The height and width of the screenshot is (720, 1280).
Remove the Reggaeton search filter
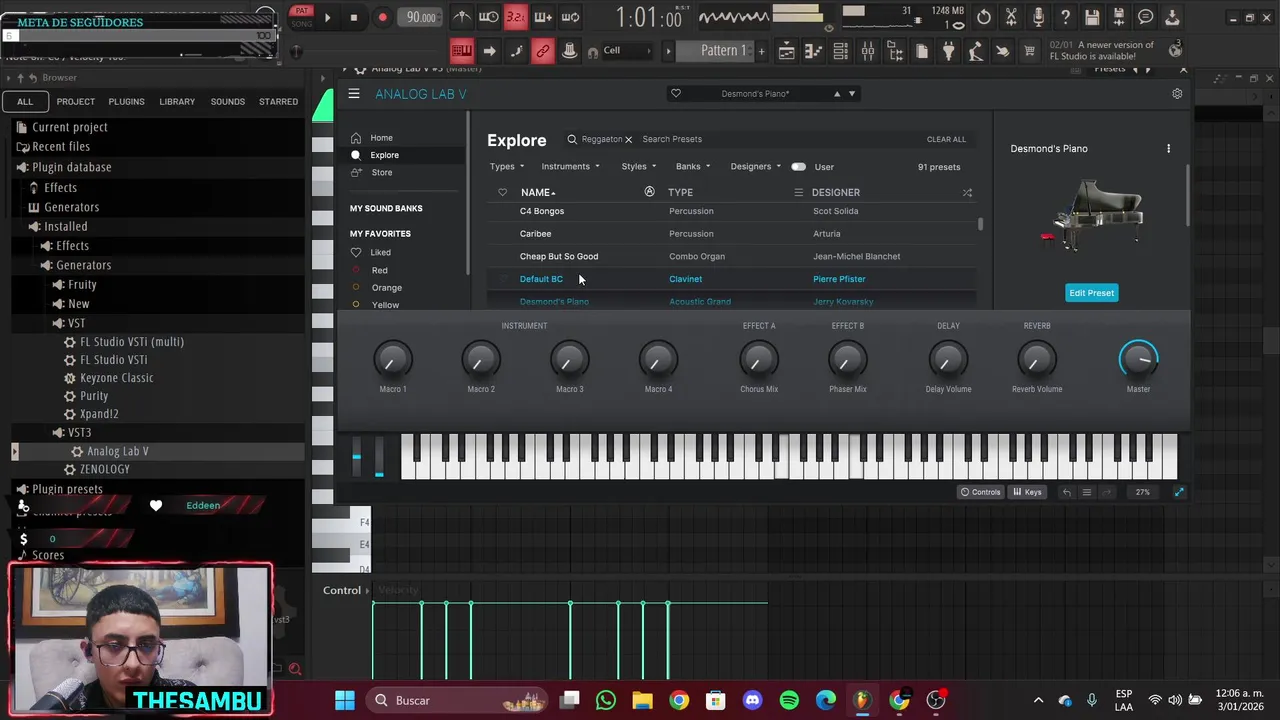[629, 140]
